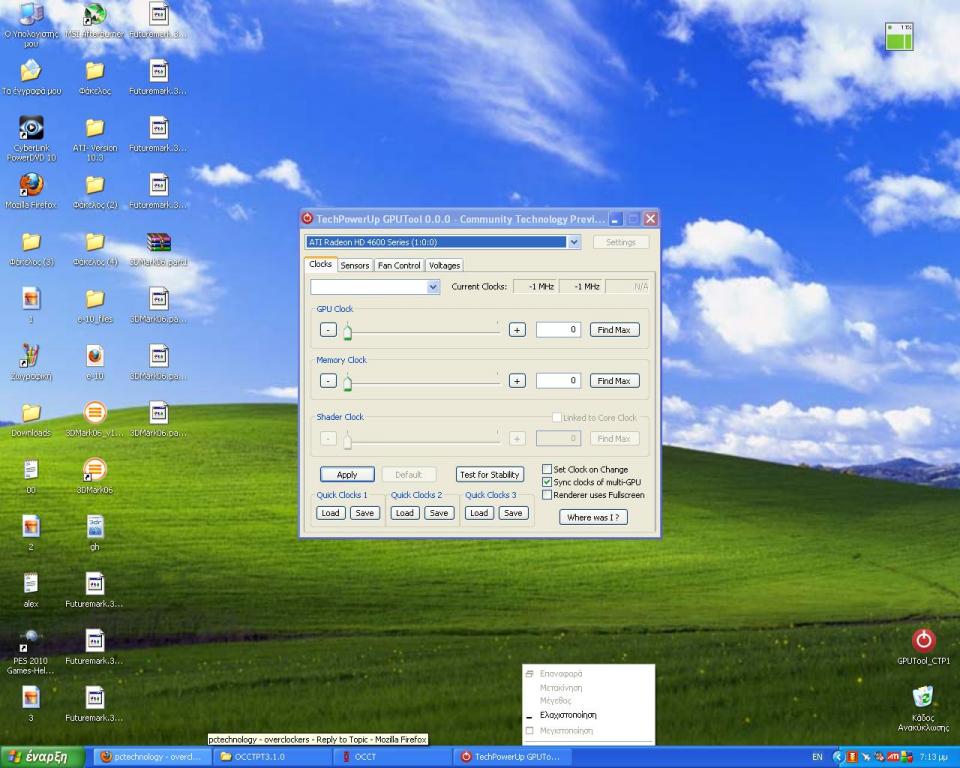This screenshot has height=768, width=960.
Task: Enable Renderer uses Fullscreen checkbox
Action: coord(547,495)
